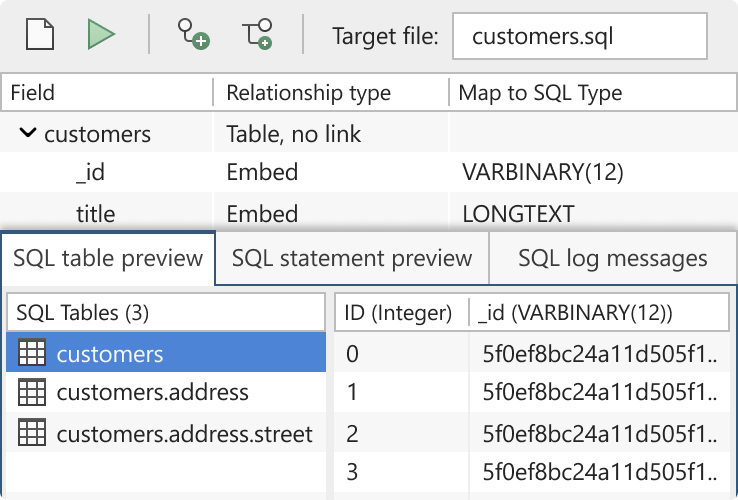
Task: Click the Map to SQL Type header
Action: click(593, 92)
